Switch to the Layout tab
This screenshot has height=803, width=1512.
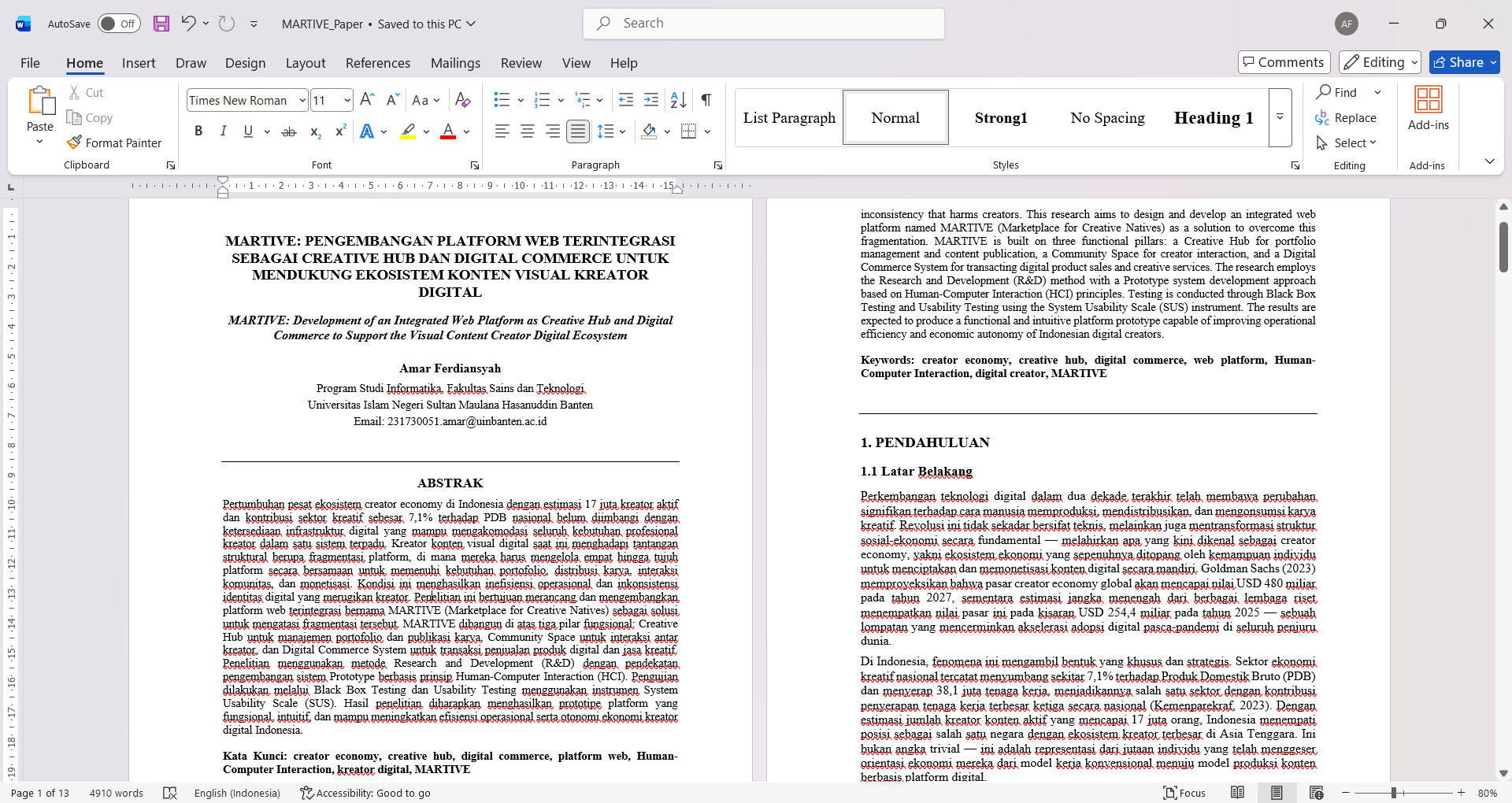(306, 63)
